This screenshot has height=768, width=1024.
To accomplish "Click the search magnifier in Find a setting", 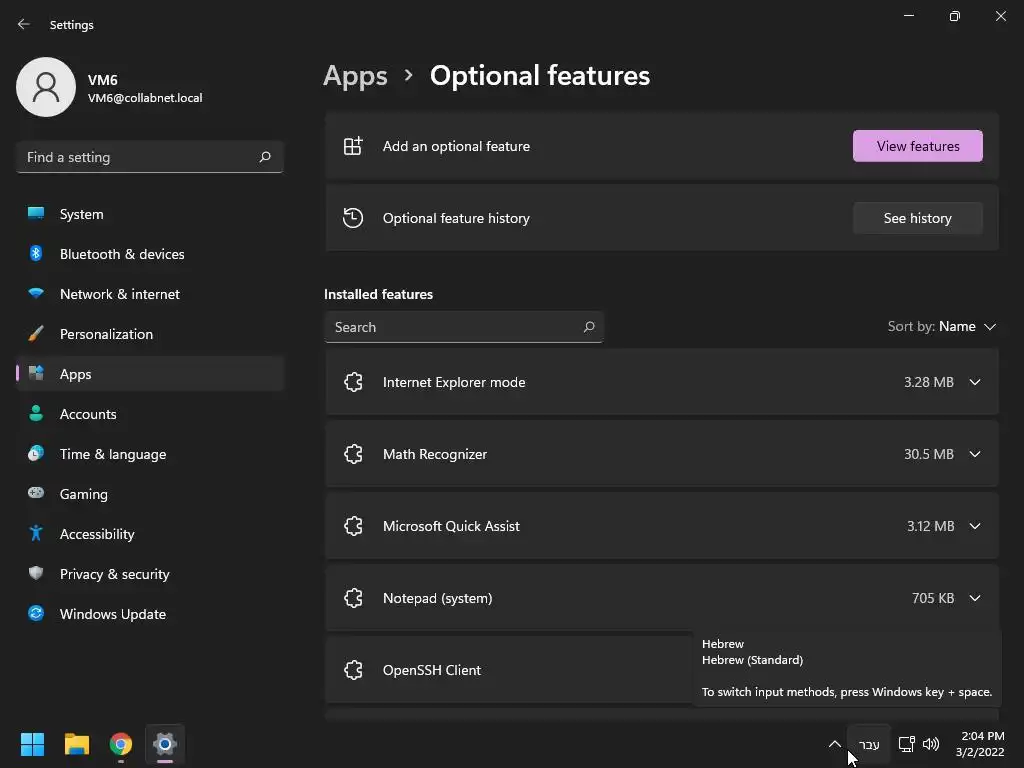I will 265,157.
